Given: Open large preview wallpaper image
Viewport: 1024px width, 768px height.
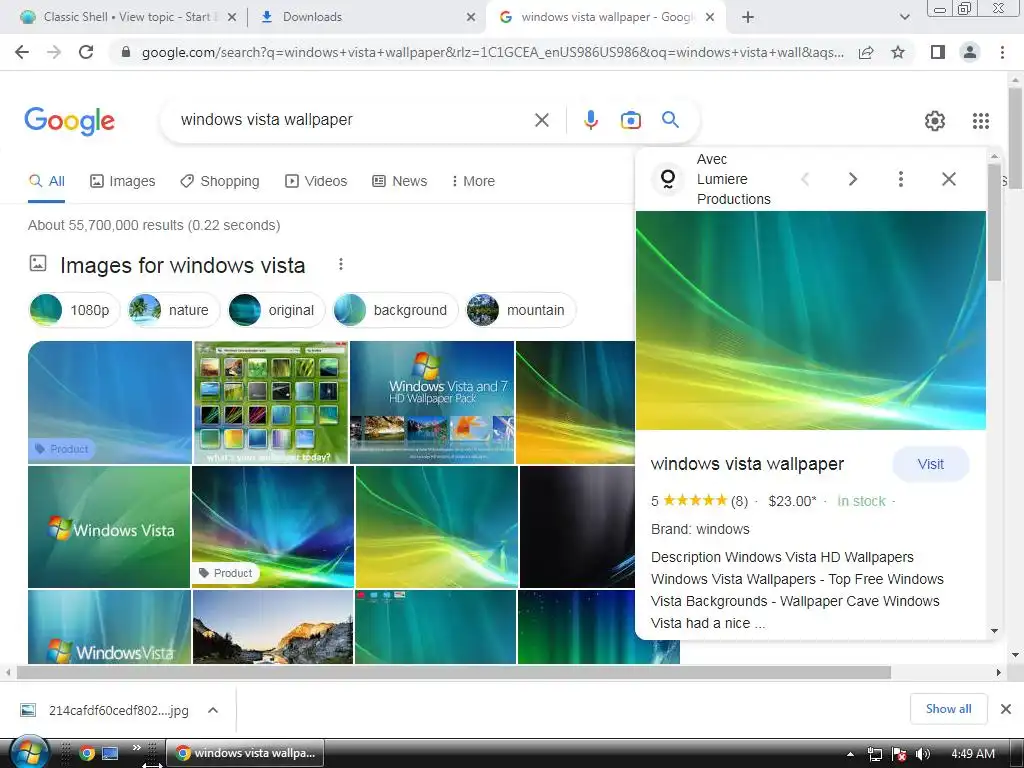Looking at the screenshot, I should 810,320.
